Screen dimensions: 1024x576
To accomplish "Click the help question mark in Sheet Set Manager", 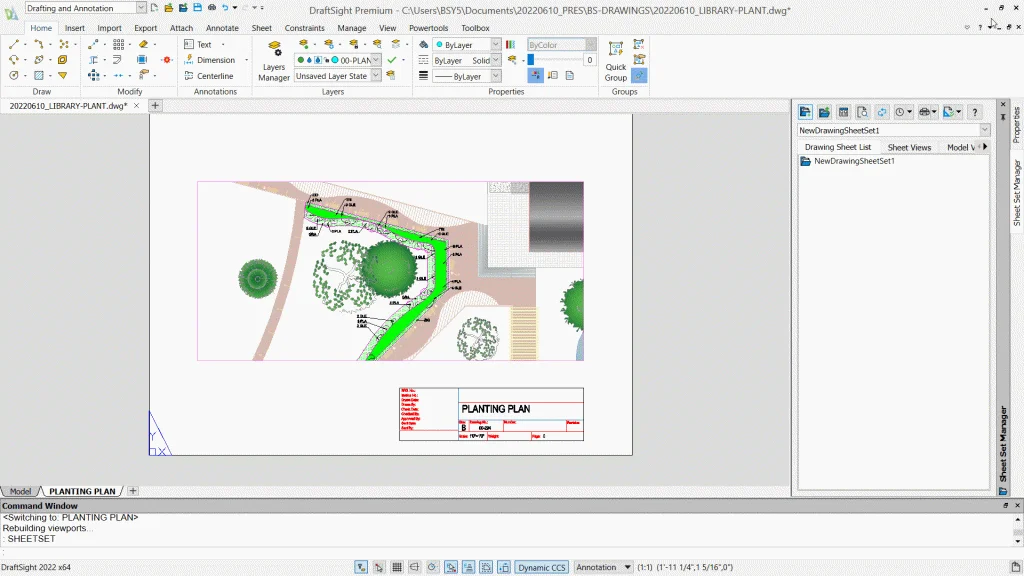I will (x=975, y=112).
